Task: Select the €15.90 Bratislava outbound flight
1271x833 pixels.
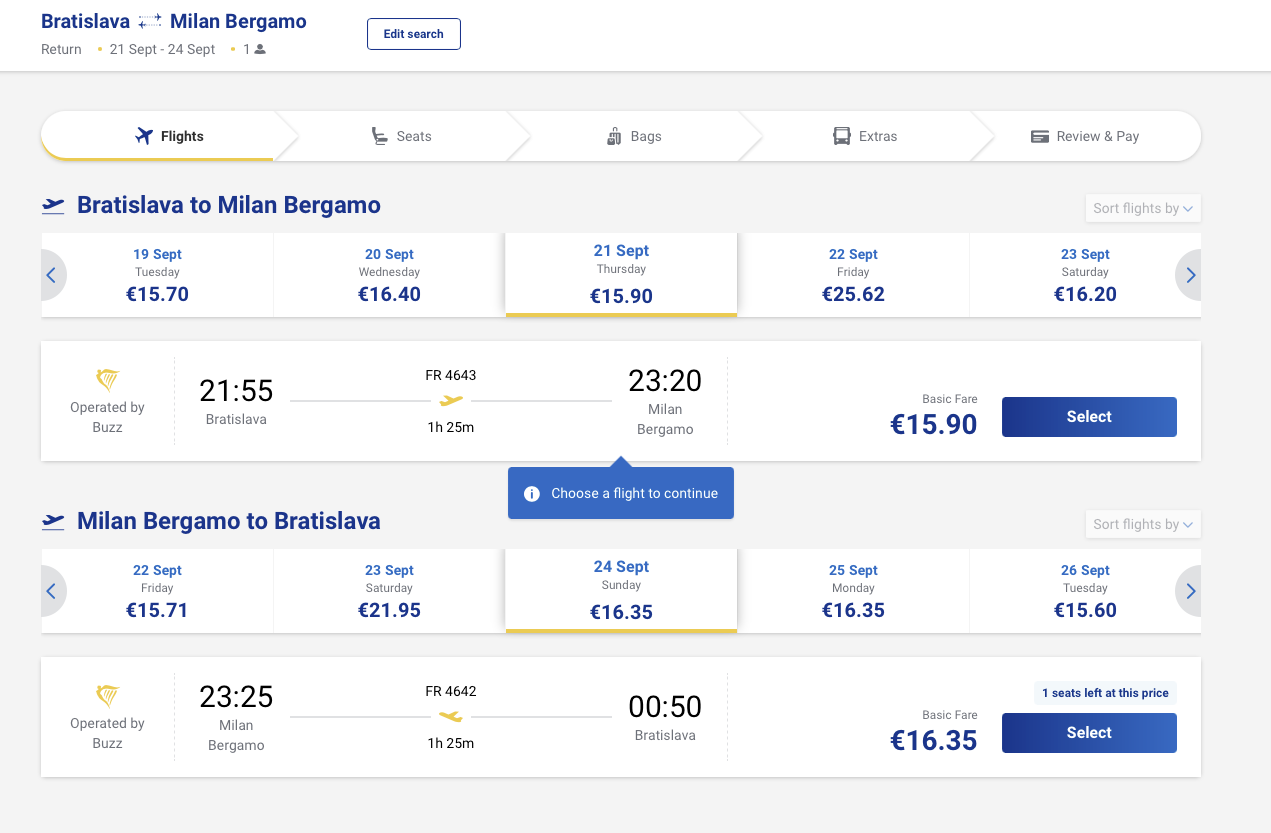Action: (x=1088, y=417)
